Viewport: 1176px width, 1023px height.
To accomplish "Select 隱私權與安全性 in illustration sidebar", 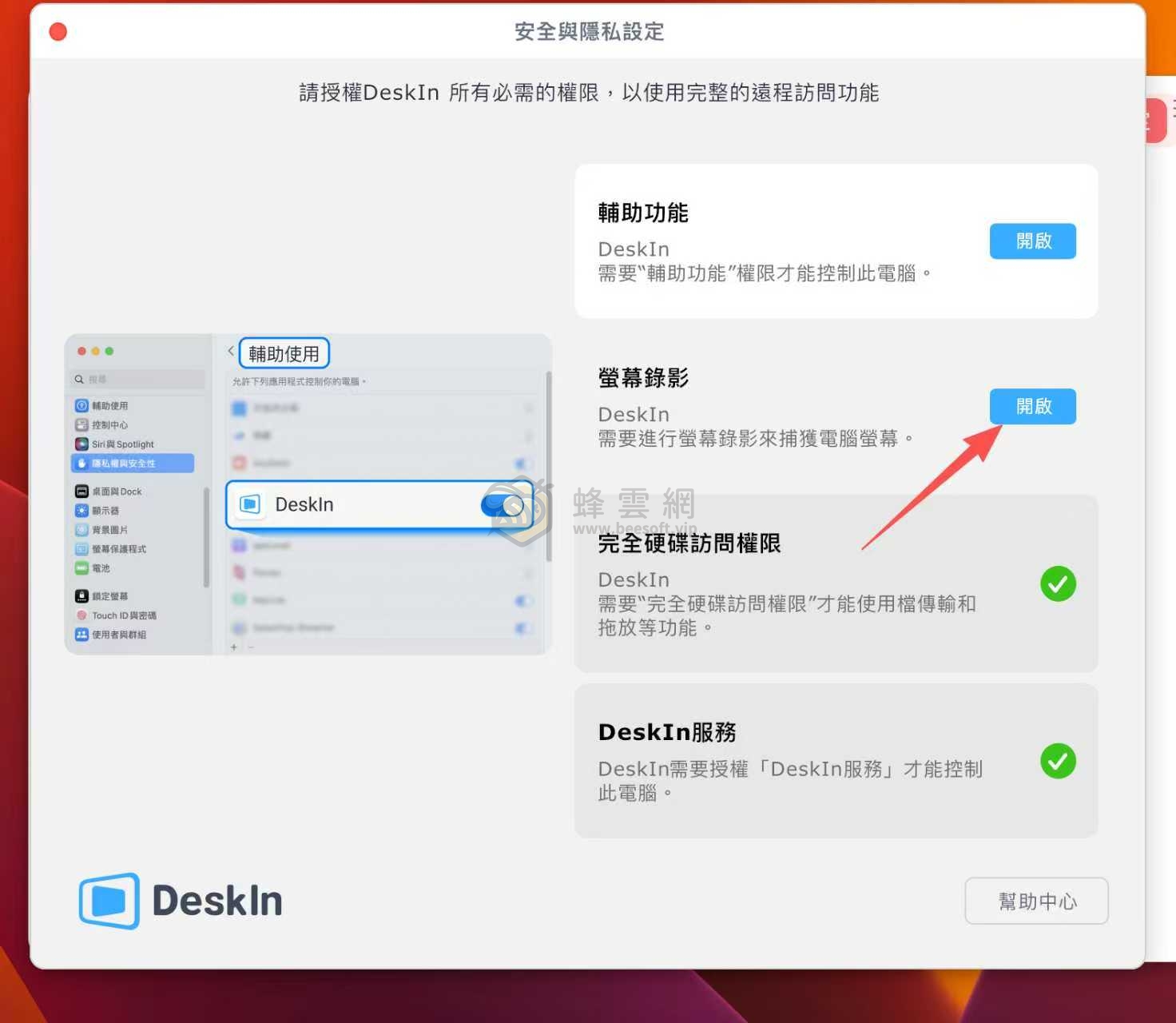I will [x=133, y=464].
